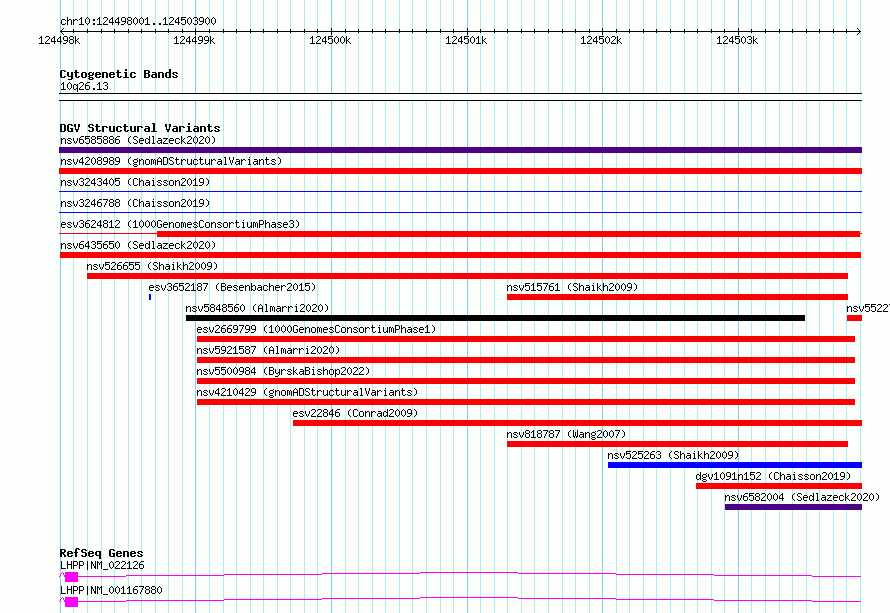Open nsv4210429 (gnomADStructuralVariants) label

coord(307,392)
